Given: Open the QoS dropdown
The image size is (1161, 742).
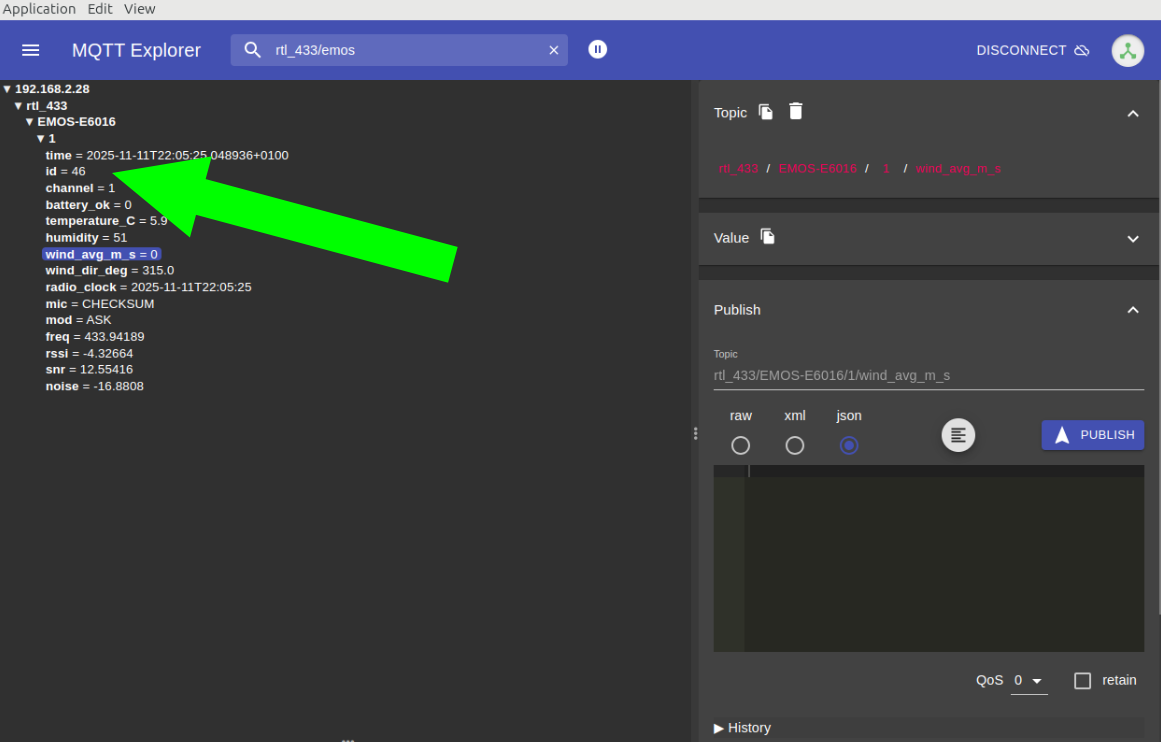Looking at the screenshot, I should pyautogui.click(x=1028, y=681).
